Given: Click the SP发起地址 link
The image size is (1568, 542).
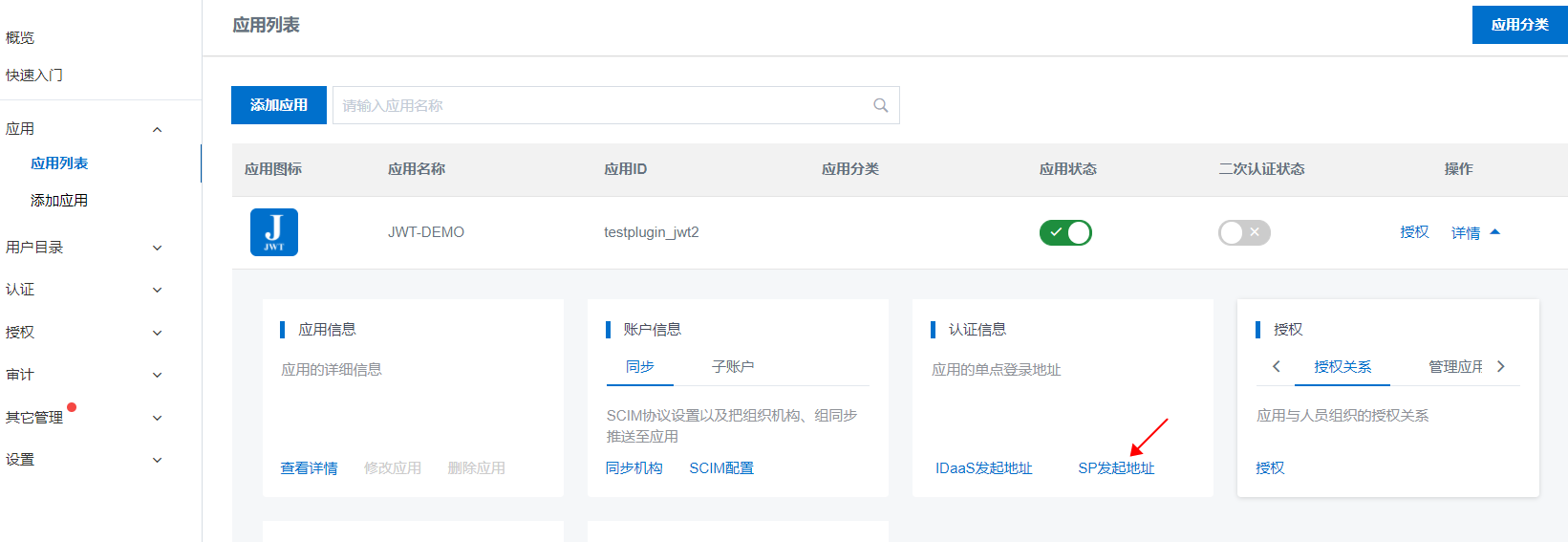Looking at the screenshot, I should click(1116, 467).
